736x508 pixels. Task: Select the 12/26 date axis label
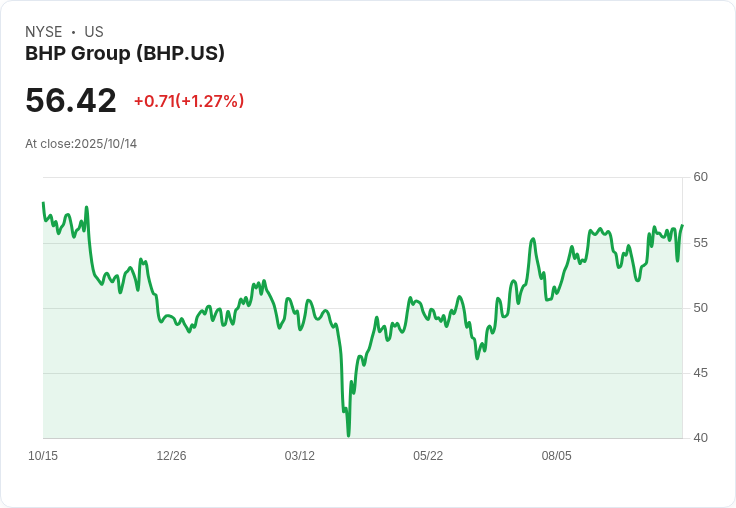click(171, 456)
